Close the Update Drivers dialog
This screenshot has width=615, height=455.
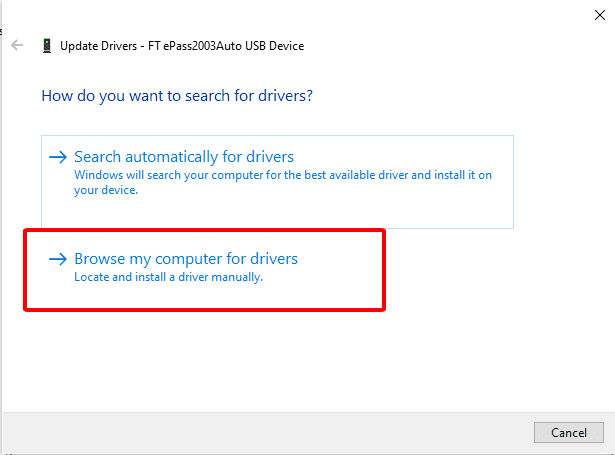(599, 15)
